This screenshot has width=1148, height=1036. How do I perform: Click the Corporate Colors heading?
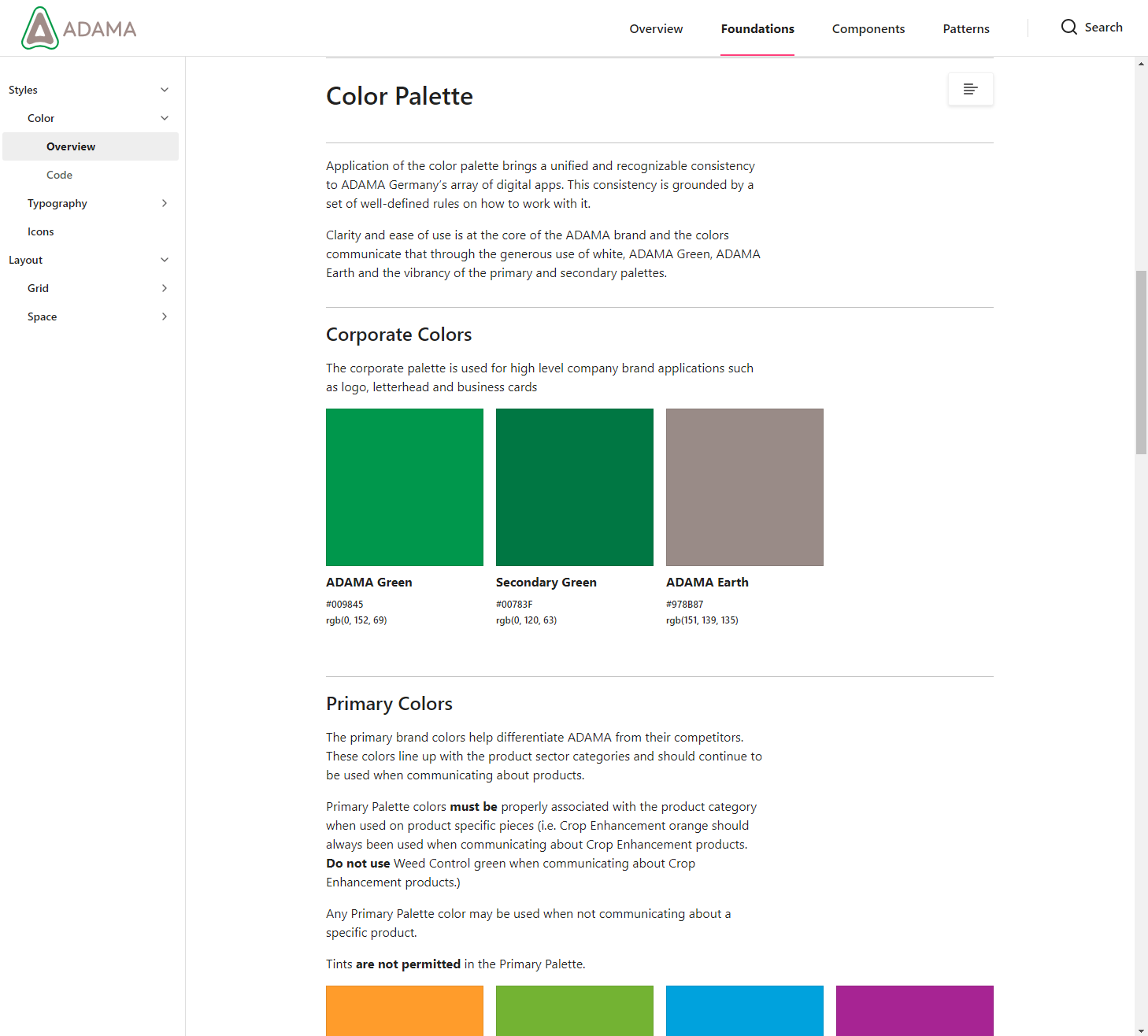click(398, 335)
